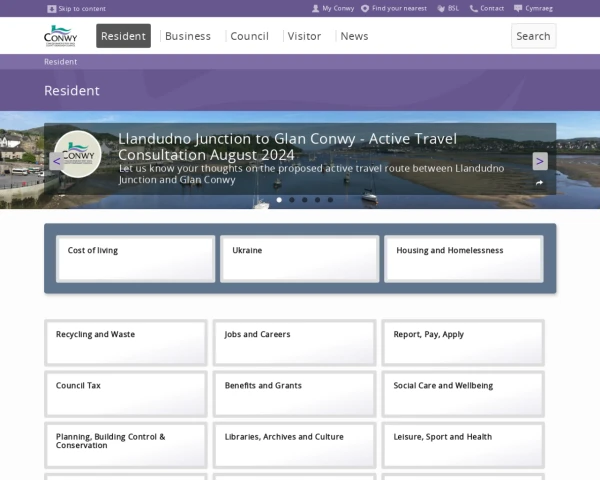The image size is (600, 480).
Task: Open the Business navigation tab
Action: [x=188, y=36]
